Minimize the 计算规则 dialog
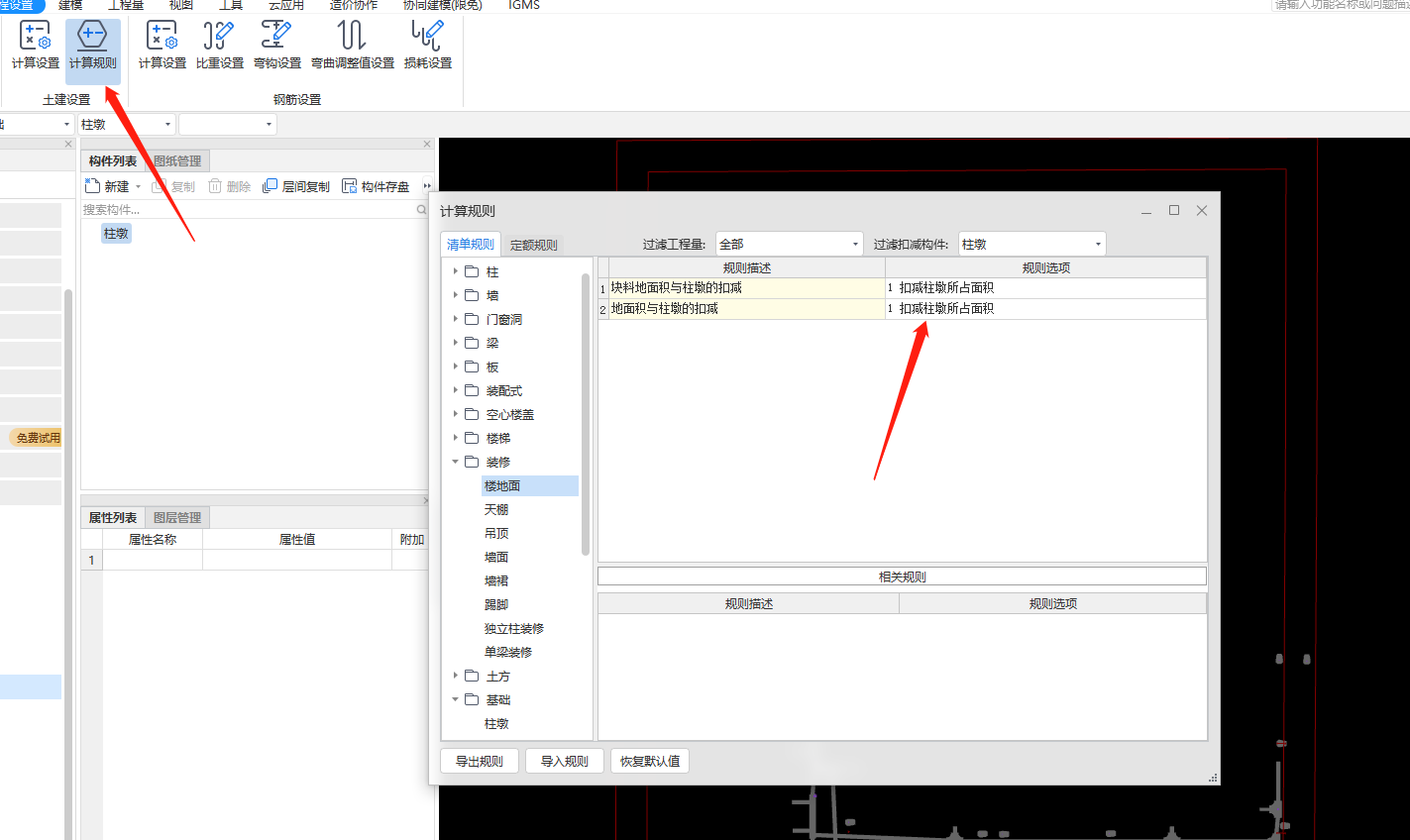Viewport: 1410px width, 840px height. click(1146, 210)
